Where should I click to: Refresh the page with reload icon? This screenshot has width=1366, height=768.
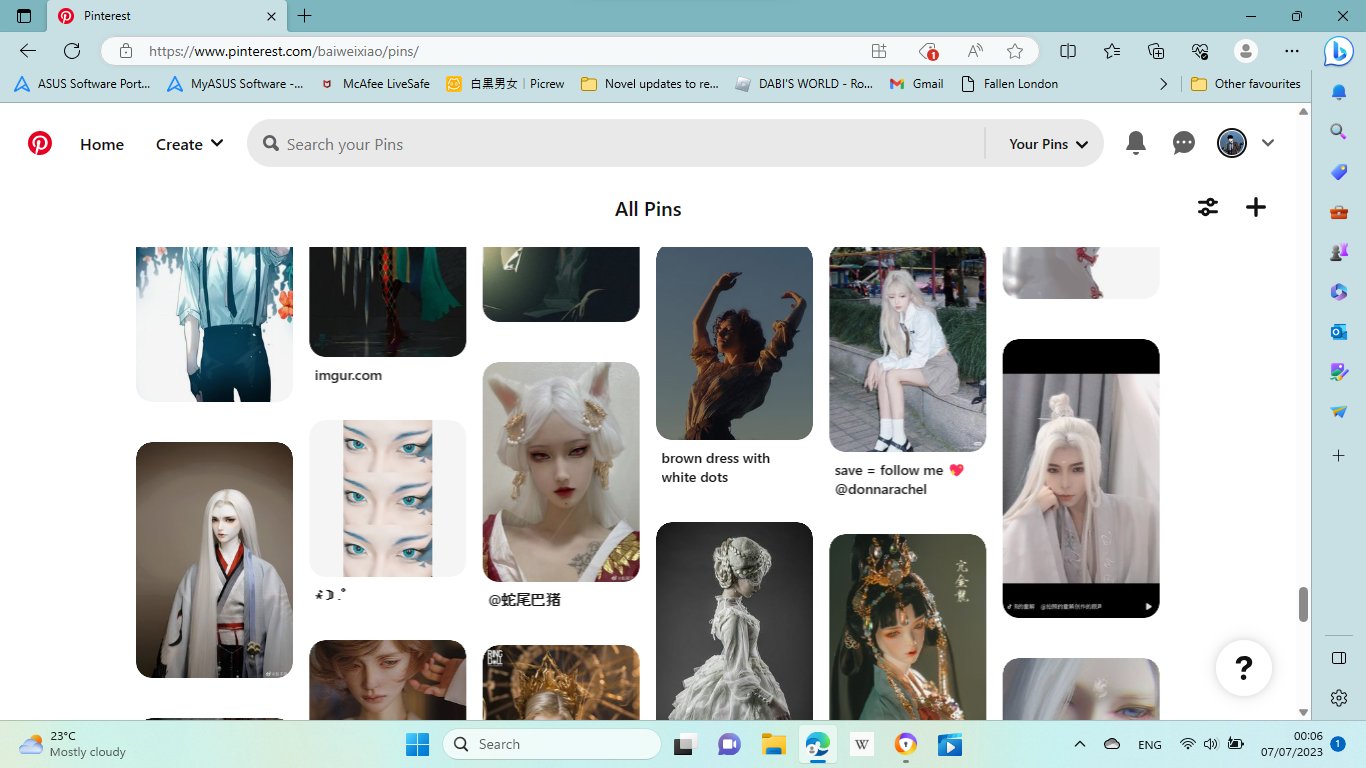pos(72,51)
